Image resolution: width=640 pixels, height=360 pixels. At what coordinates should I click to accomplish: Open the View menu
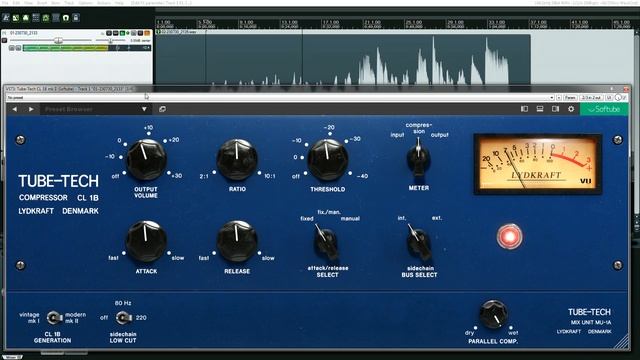click(x=29, y=3)
